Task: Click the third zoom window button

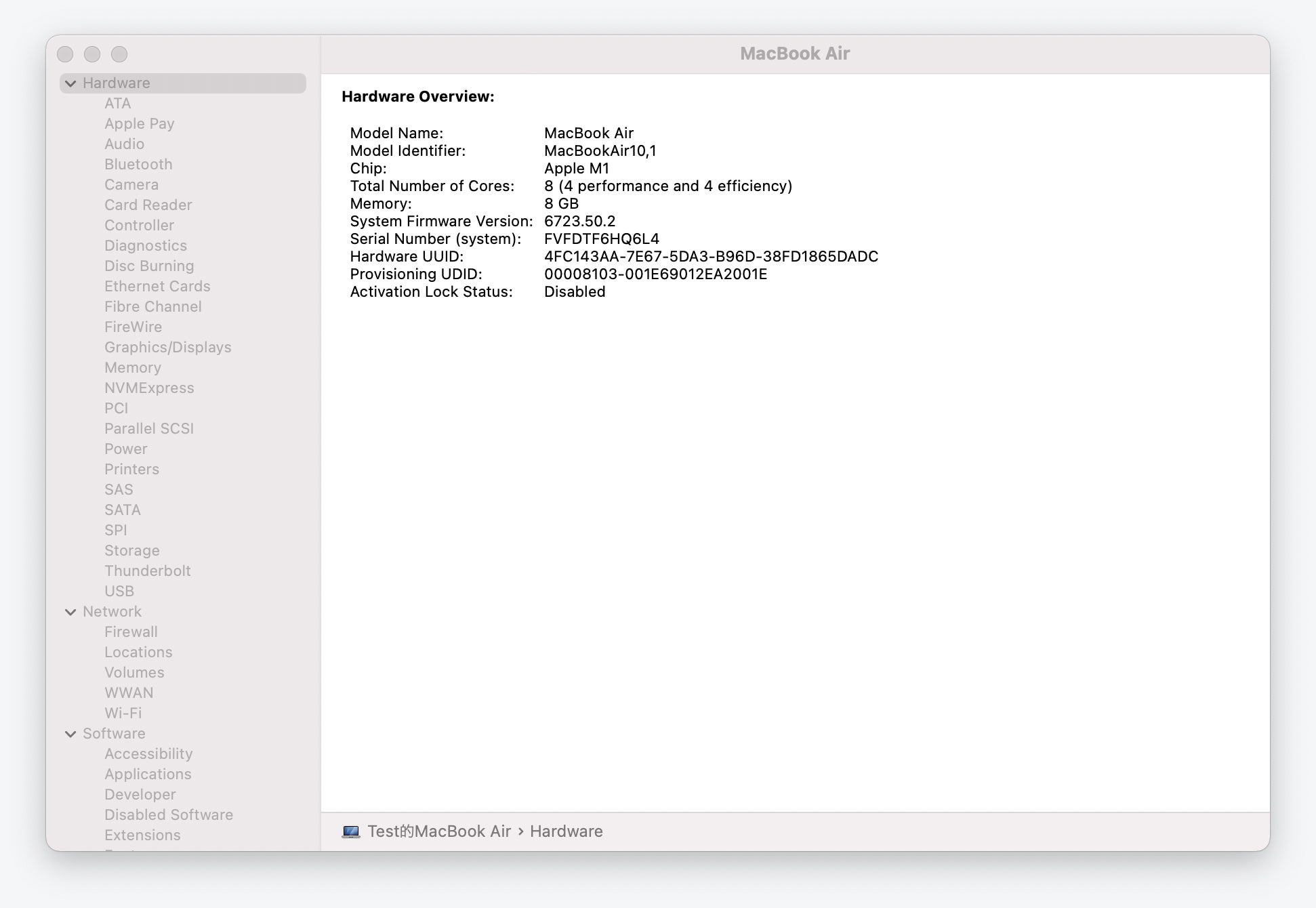Action: pyautogui.click(x=119, y=54)
